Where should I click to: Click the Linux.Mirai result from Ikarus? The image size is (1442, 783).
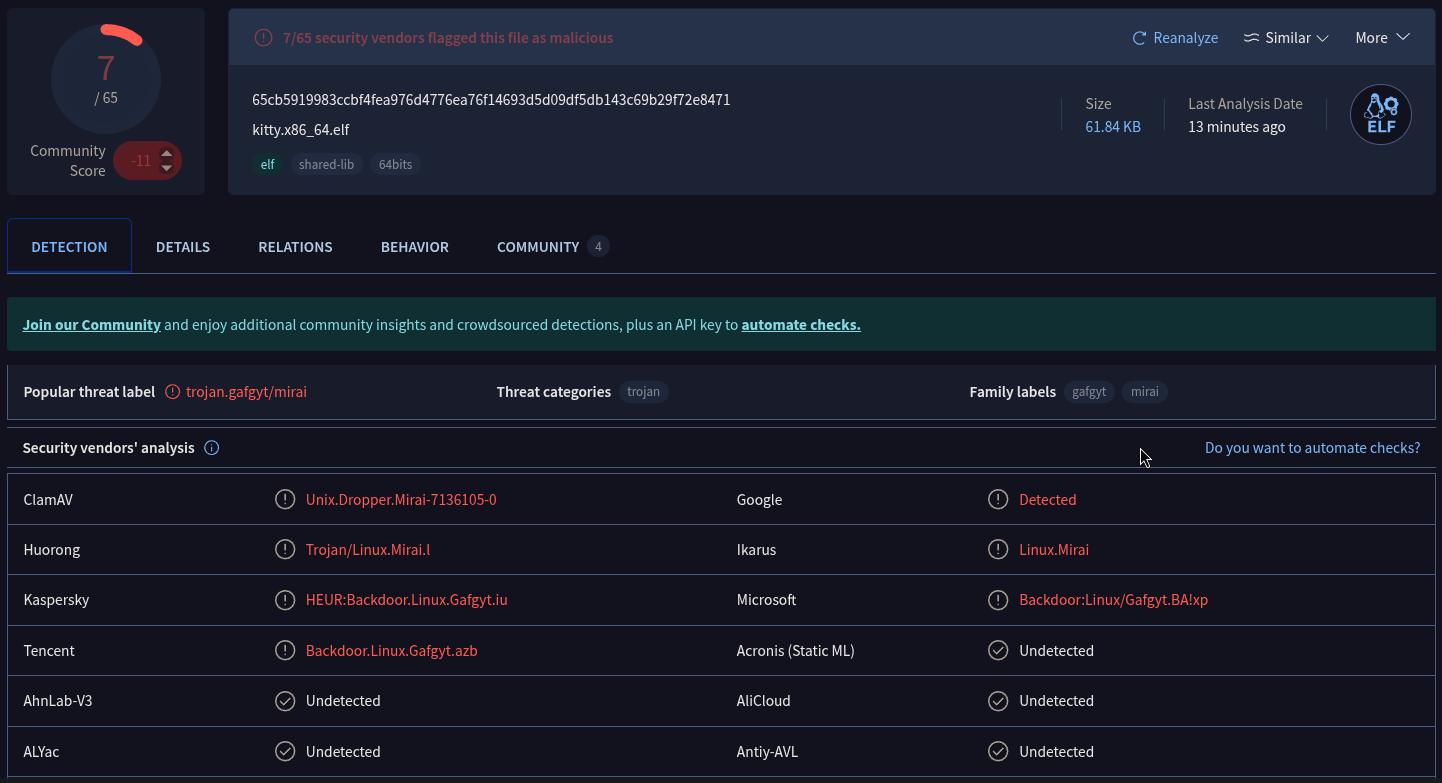pyautogui.click(x=1054, y=549)
